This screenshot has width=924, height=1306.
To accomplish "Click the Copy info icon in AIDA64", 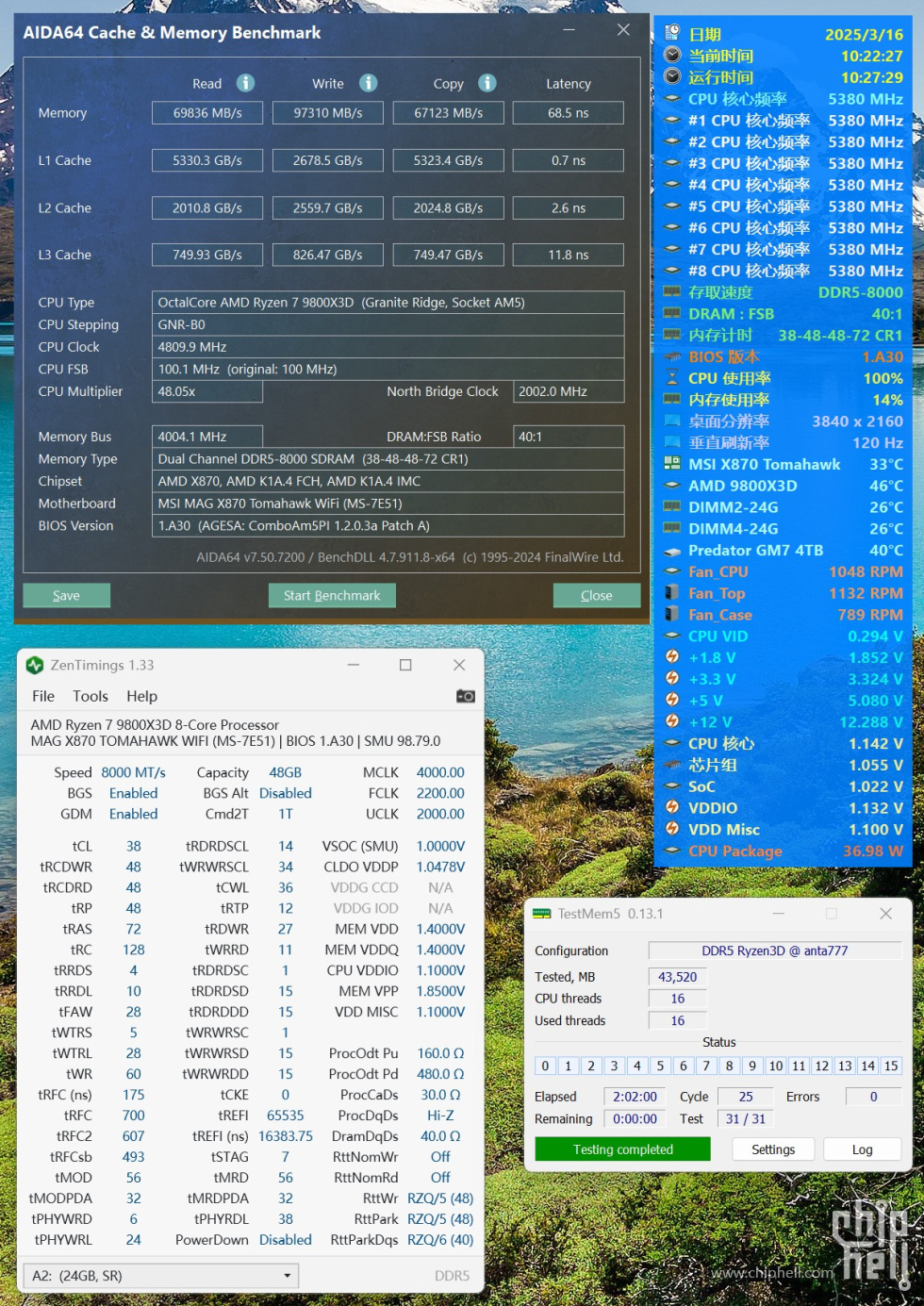I will [x=487, y=83].
